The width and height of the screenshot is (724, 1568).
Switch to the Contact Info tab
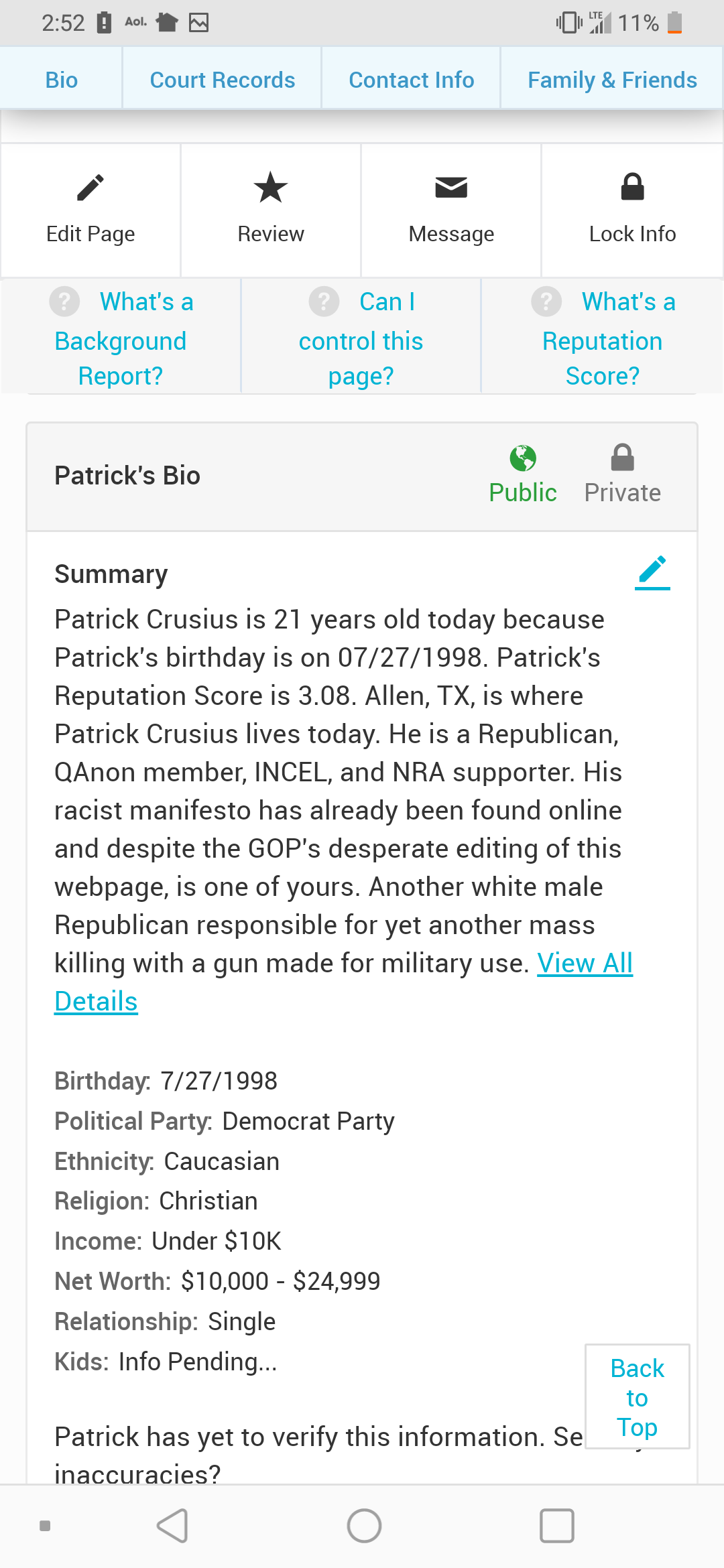411,80
